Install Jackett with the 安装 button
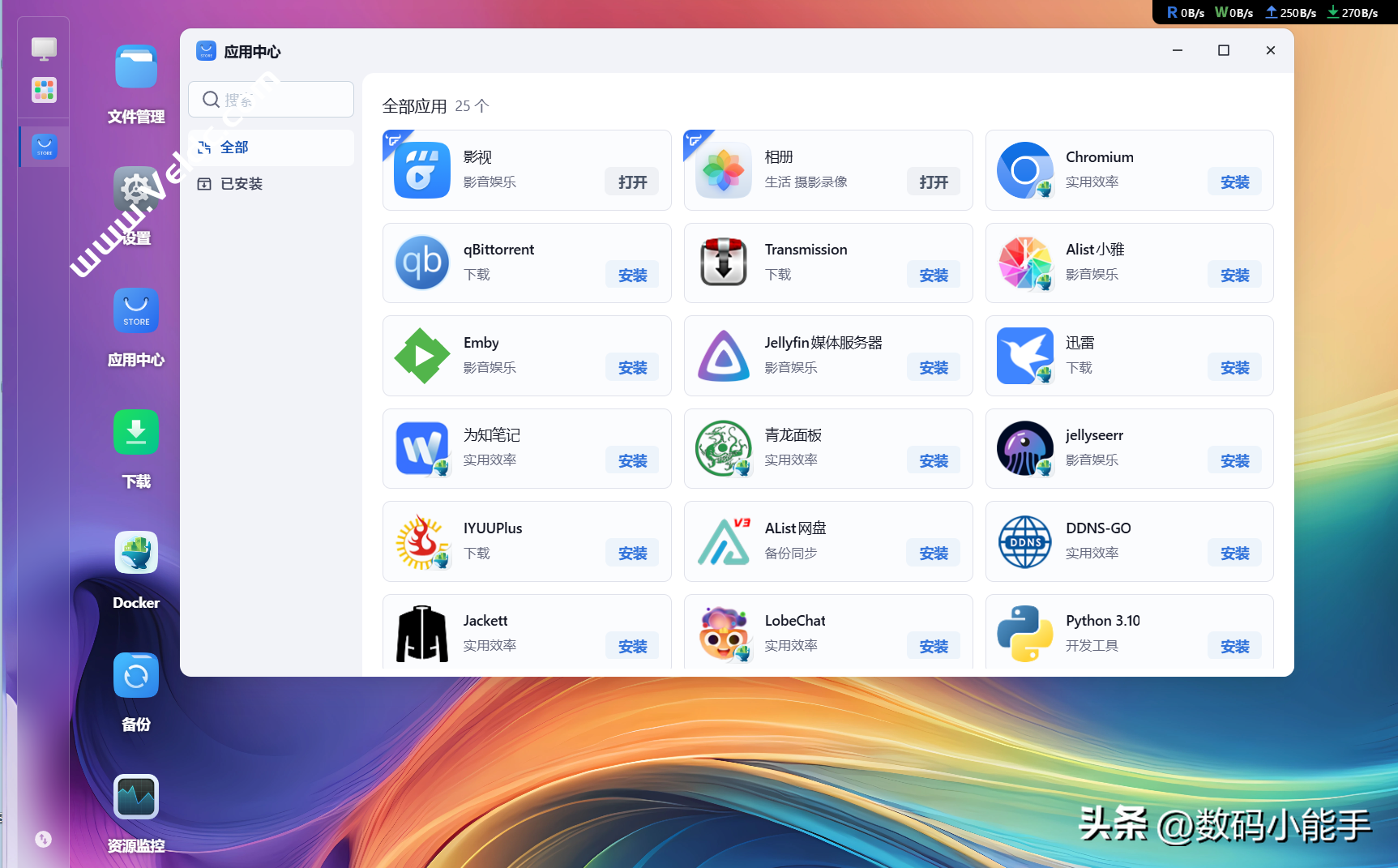This screenshot has width=1398, height=868. 632,647
